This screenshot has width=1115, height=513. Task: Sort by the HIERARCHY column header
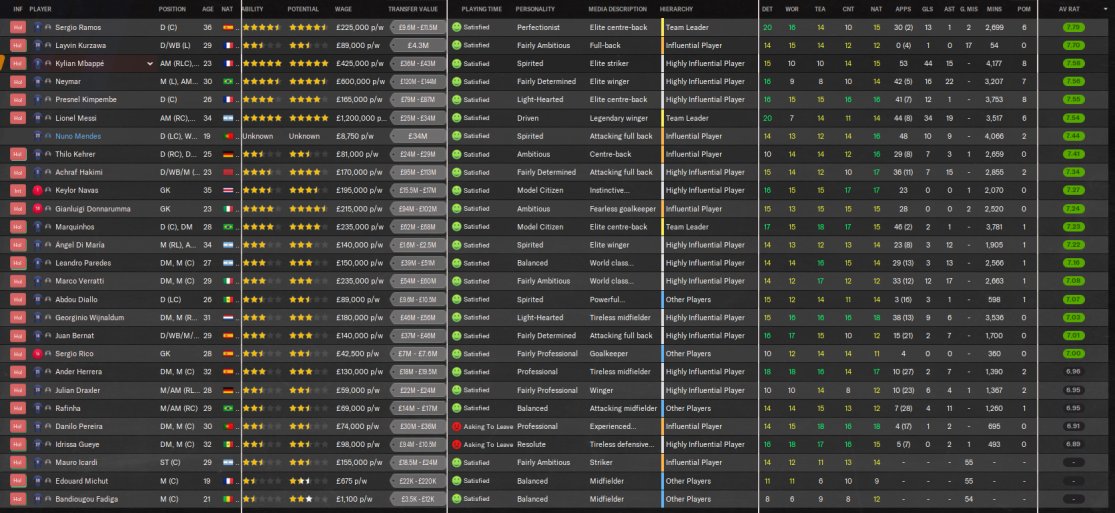pos(676,9)
